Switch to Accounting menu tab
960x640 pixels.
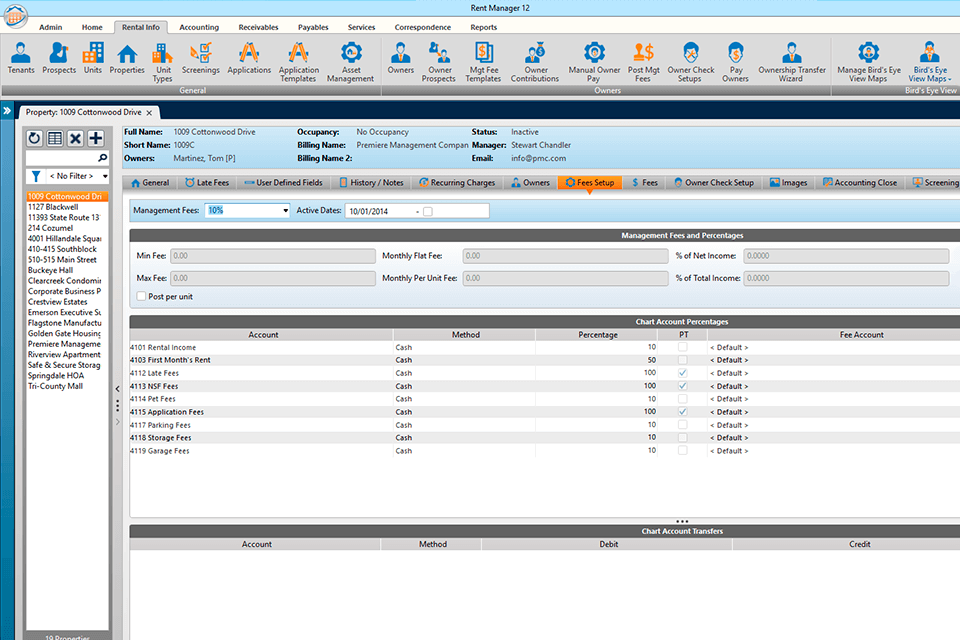199,27
